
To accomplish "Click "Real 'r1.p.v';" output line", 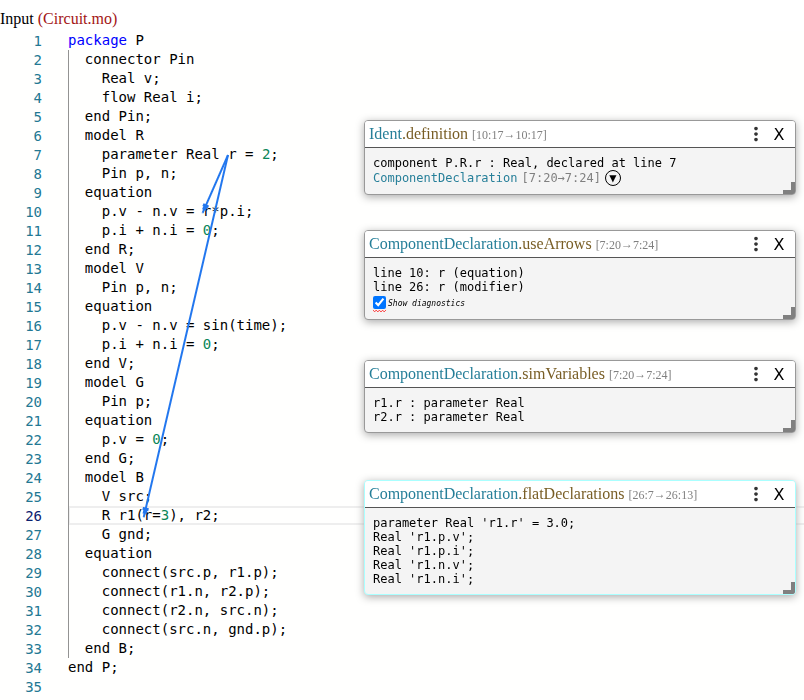I will [423, 536].
